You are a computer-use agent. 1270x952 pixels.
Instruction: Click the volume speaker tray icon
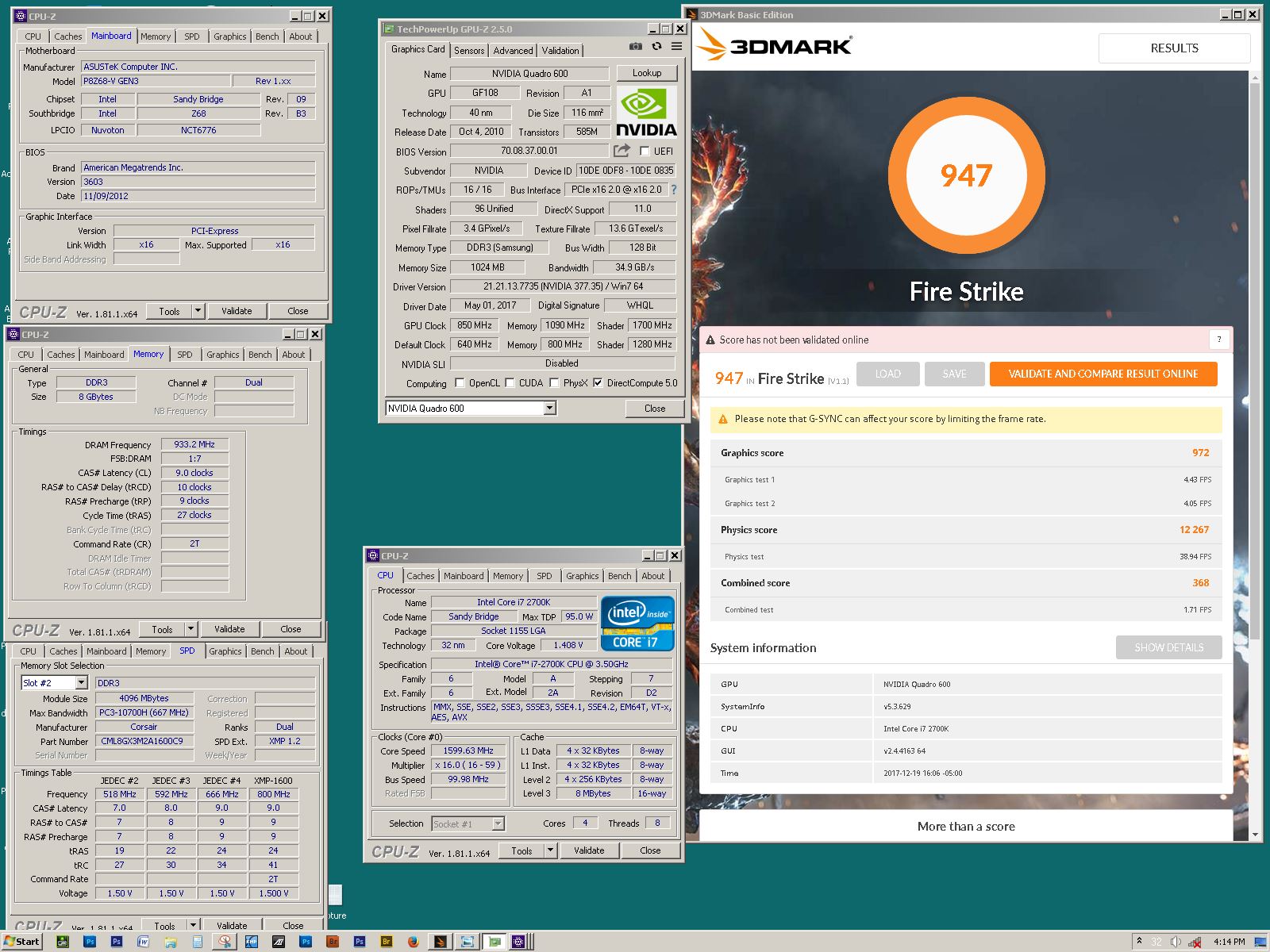[1176, 942]
